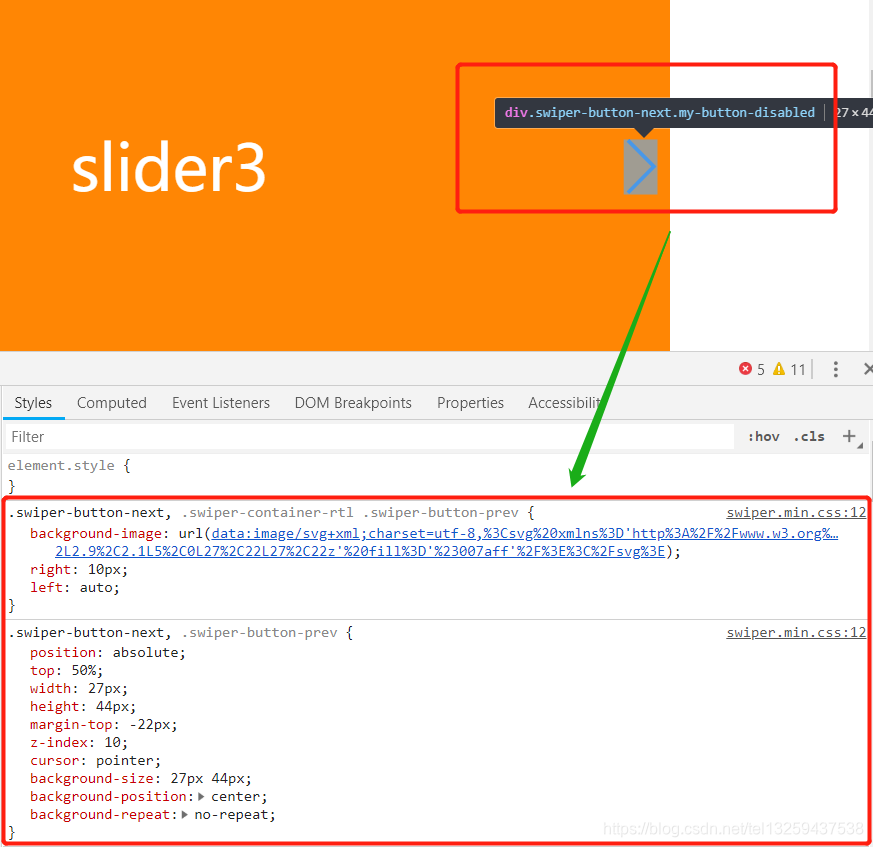The image size is (873, 847).
Task: Switch to the Computed tab
Action: point(112,403)
